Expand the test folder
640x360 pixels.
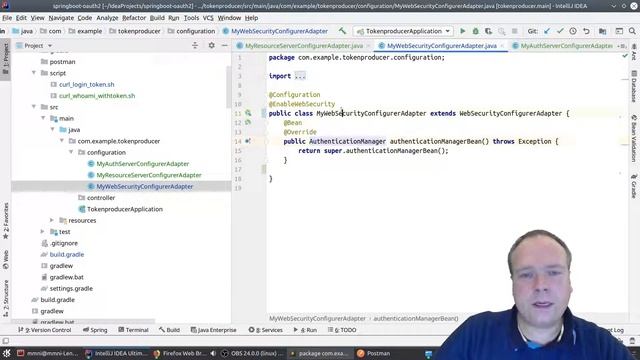42,231
